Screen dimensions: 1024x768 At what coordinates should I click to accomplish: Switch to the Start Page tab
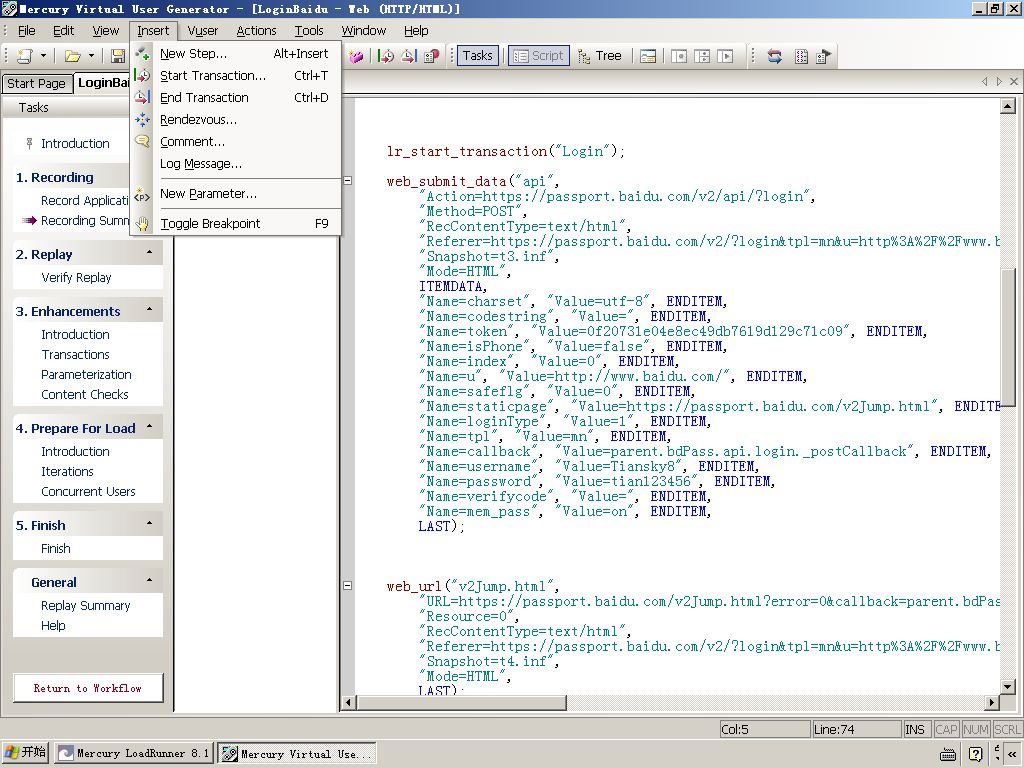(36, 84)
